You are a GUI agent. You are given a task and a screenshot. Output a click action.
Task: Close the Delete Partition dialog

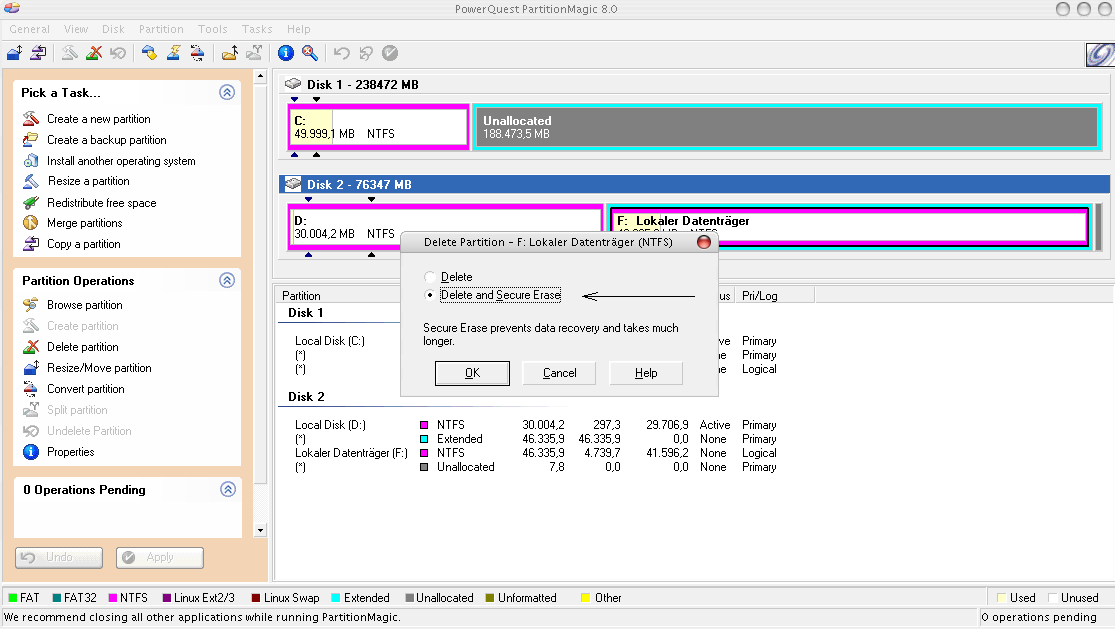(704, 242)
